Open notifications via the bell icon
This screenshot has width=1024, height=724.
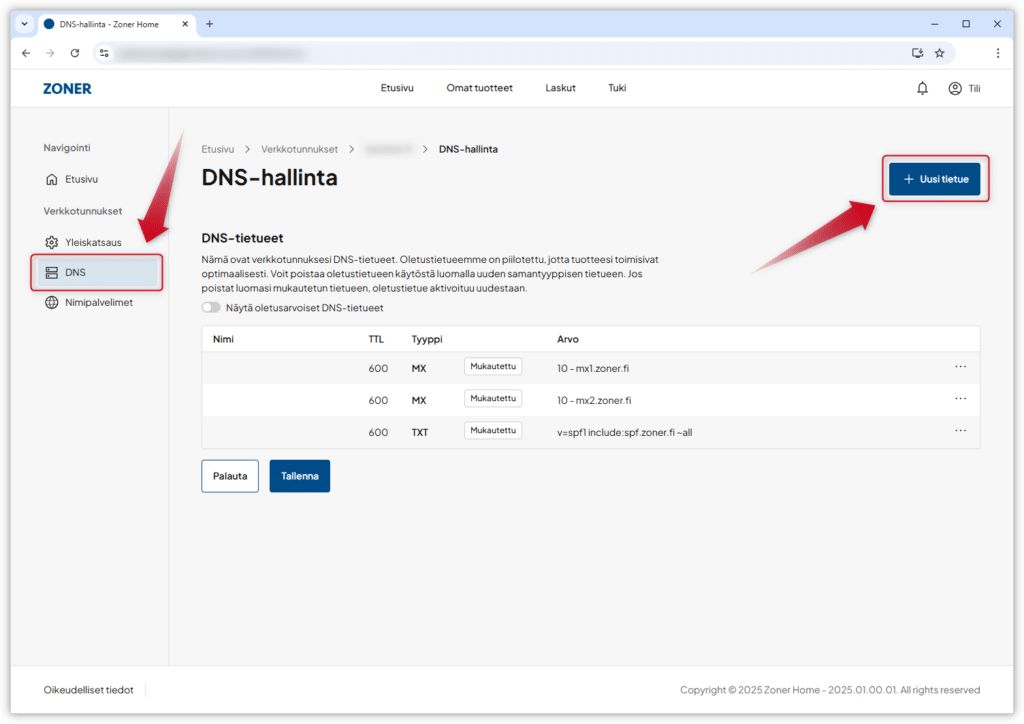(921, 88)
